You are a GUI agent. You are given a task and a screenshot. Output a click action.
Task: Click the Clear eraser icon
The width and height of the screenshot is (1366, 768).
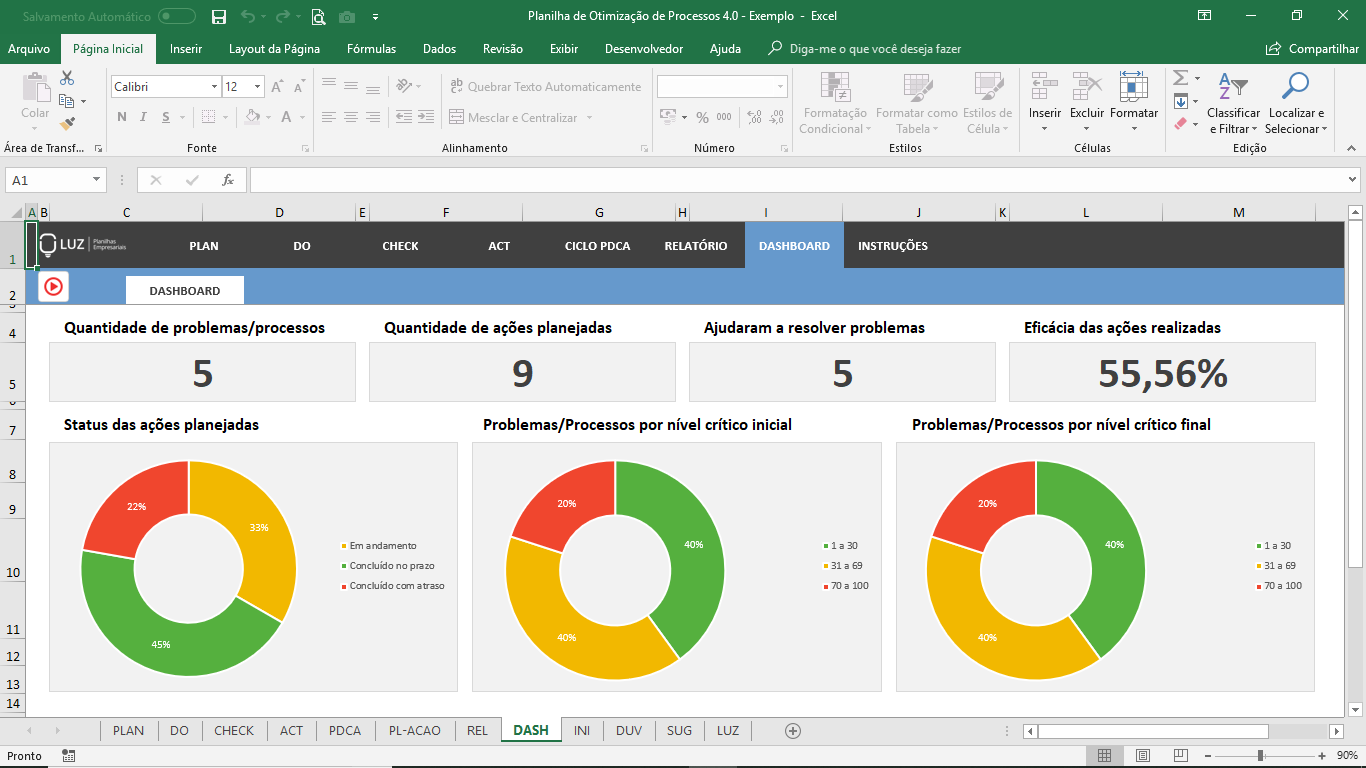click(1180, 124)
